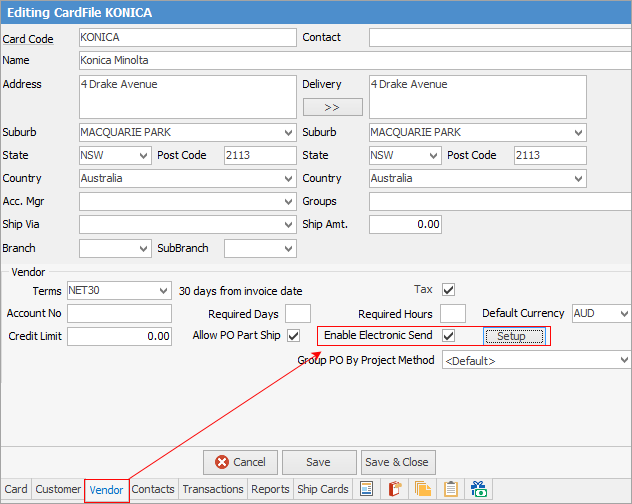Click the notepad clipboard icon in bottom bar
This screenshot has width=632, height=504.
(451, 489)
